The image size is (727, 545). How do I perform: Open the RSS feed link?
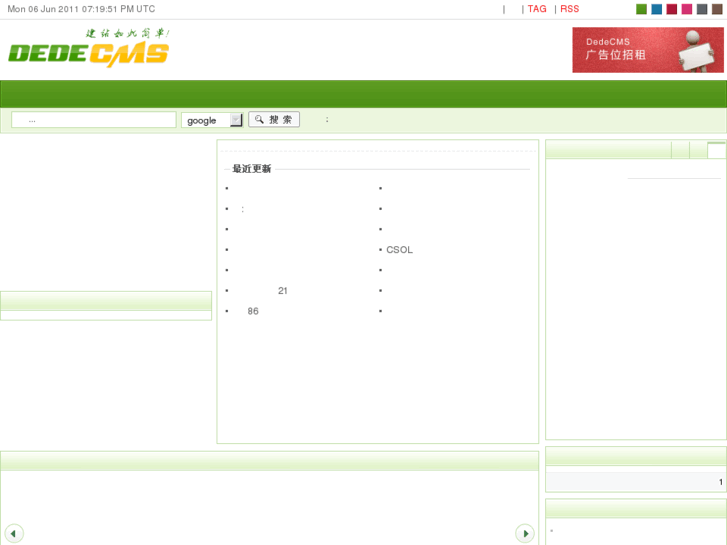click(x=569, y=9)
